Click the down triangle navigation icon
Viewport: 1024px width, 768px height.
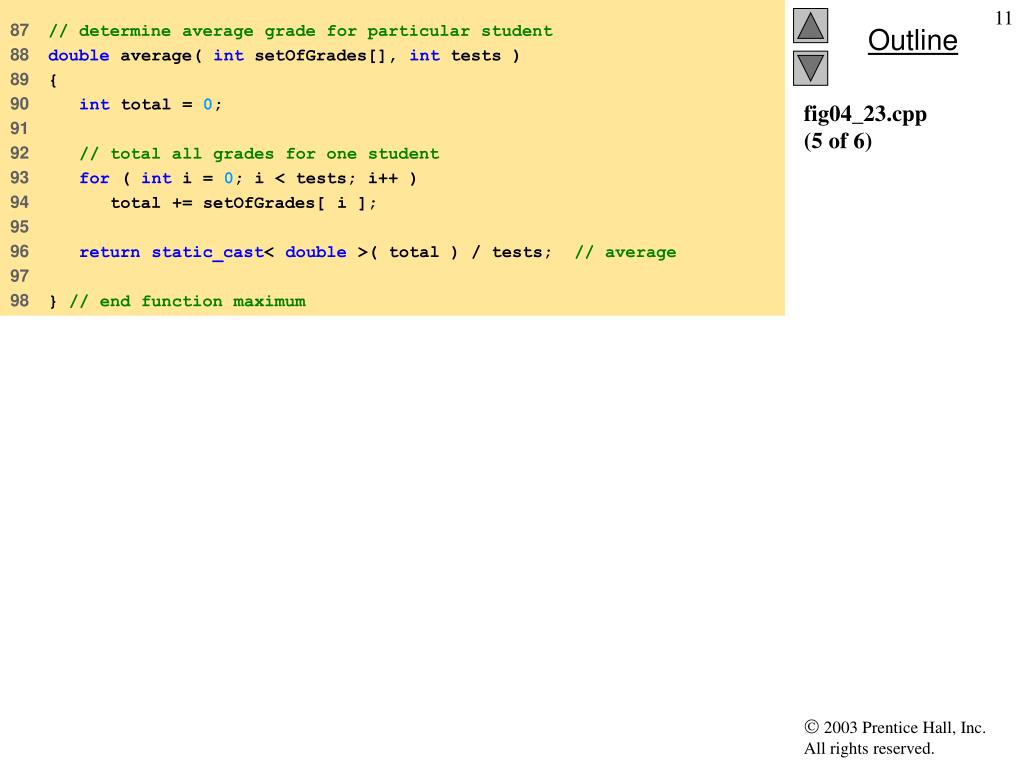click(810, 69)
